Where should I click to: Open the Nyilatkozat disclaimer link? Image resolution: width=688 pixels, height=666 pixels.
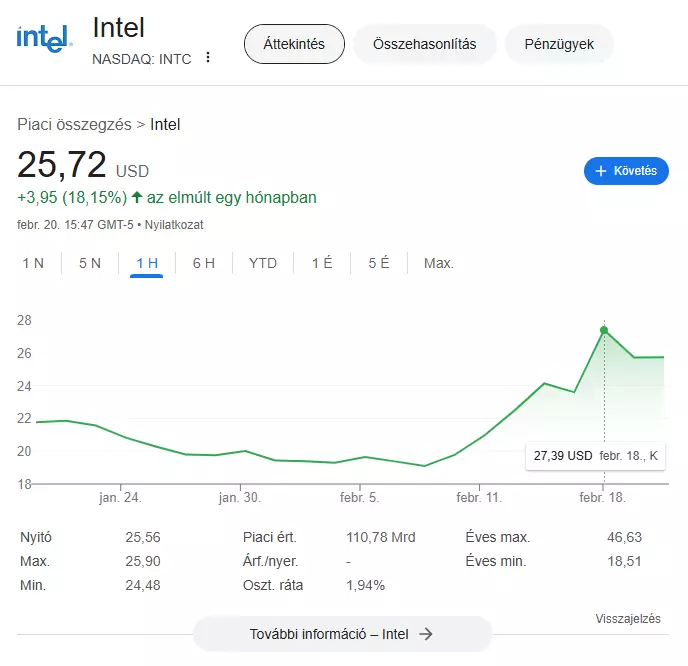point(174,225)
